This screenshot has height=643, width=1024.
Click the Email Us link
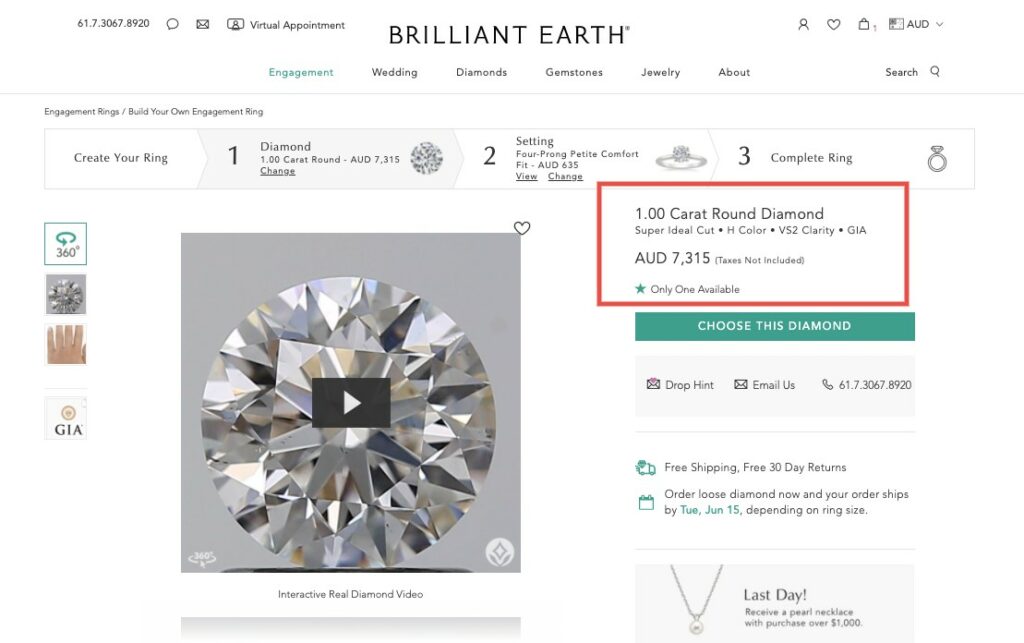click(765, 385)
